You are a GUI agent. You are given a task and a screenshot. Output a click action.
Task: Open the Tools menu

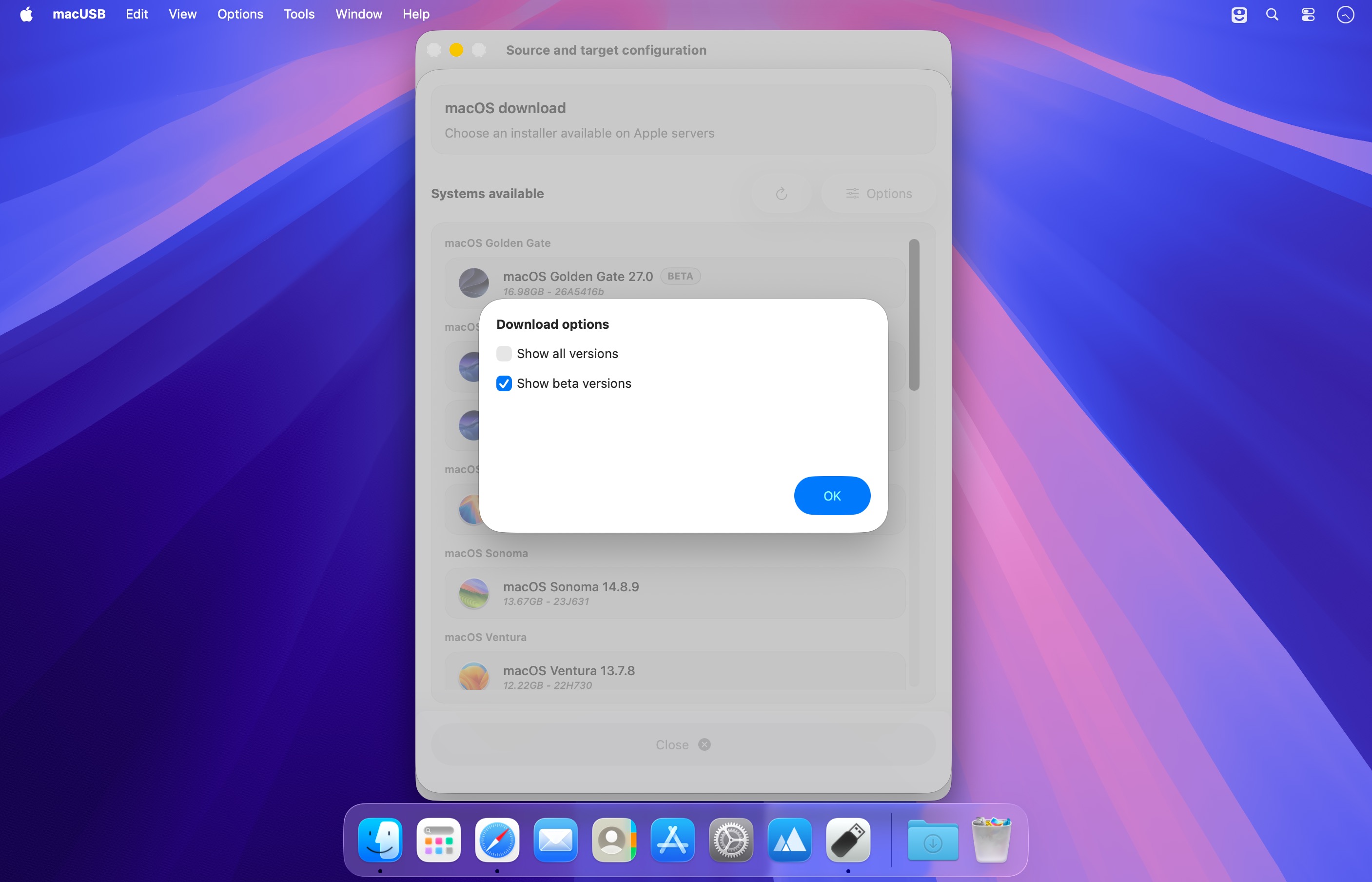click(299, 14)
